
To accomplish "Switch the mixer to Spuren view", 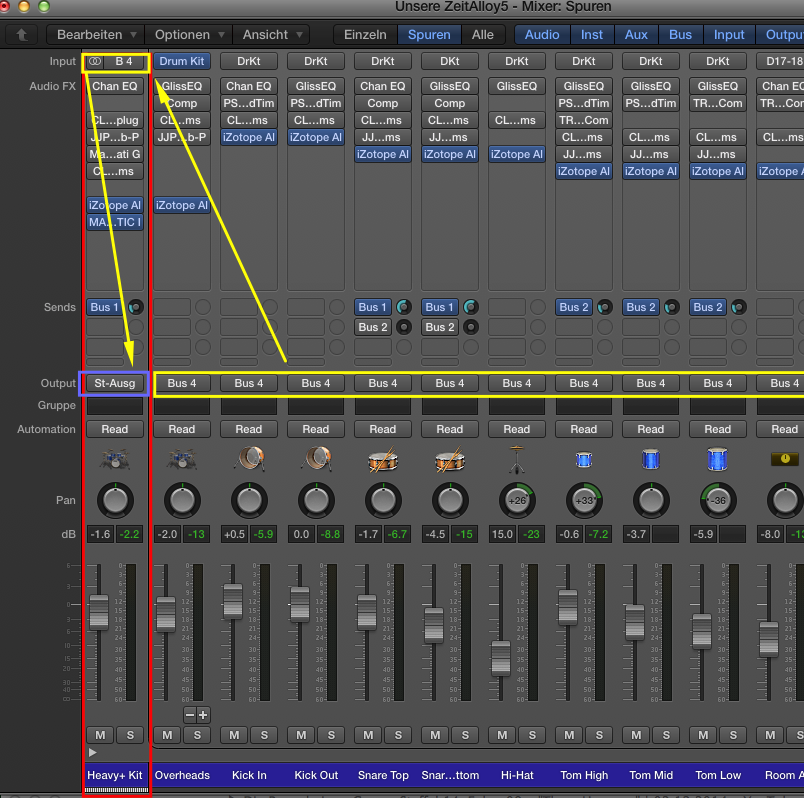I will tap(429, 35).
